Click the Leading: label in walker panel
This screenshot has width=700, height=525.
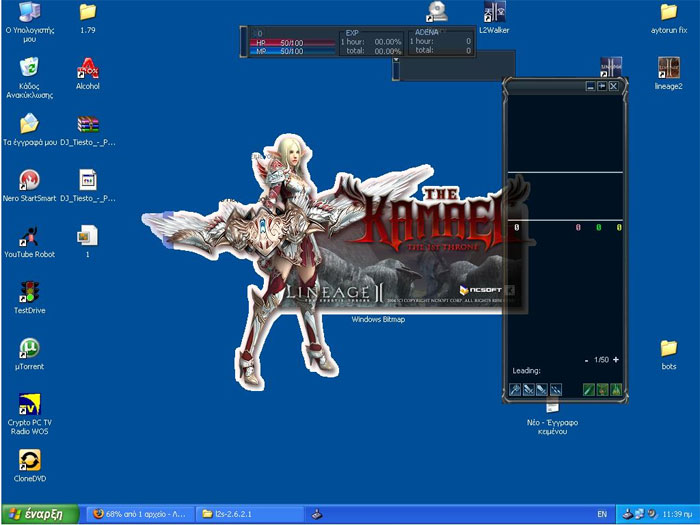pyautogui.click(x=526, y=371)
